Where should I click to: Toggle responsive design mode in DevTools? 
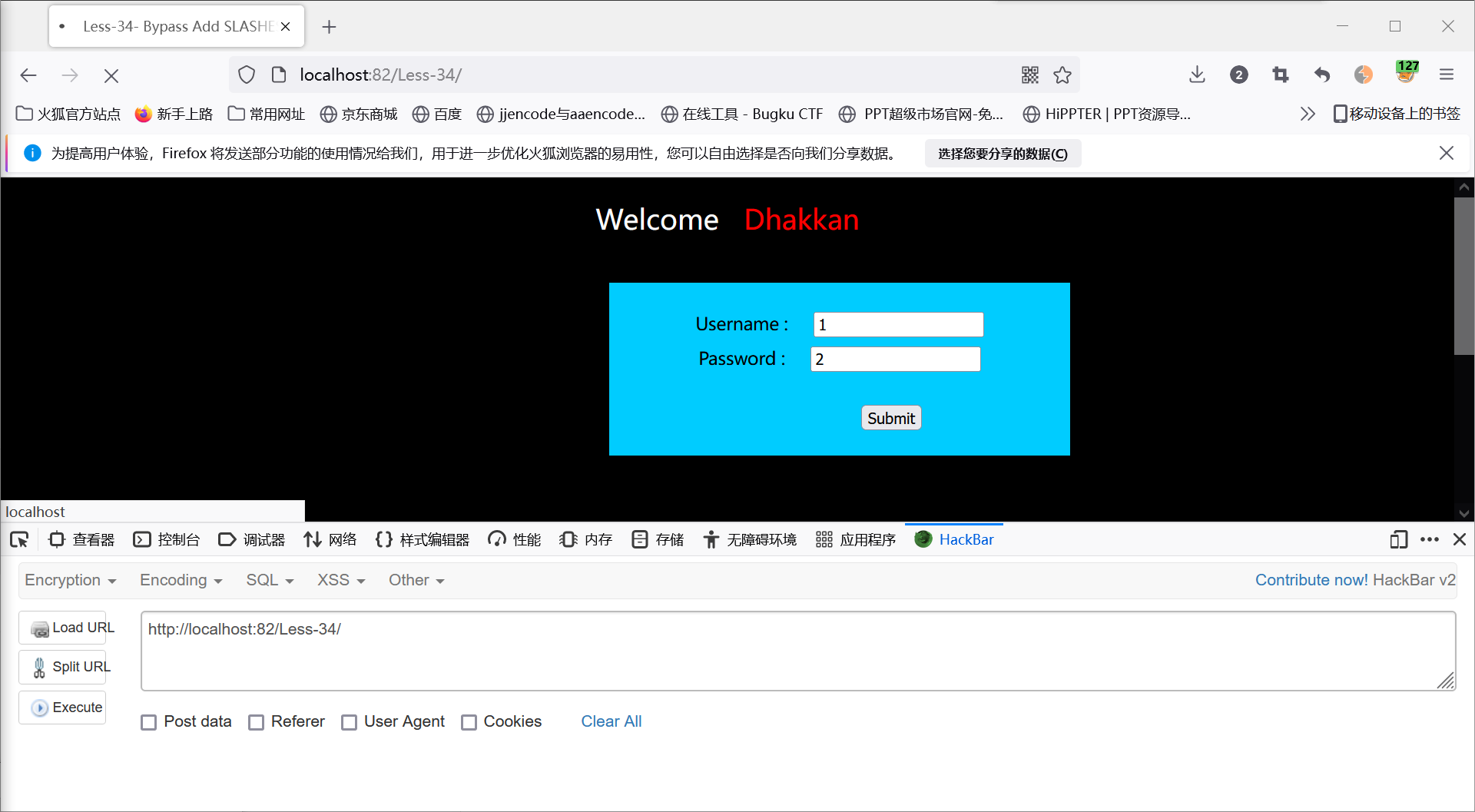(x=1398, y=539)
